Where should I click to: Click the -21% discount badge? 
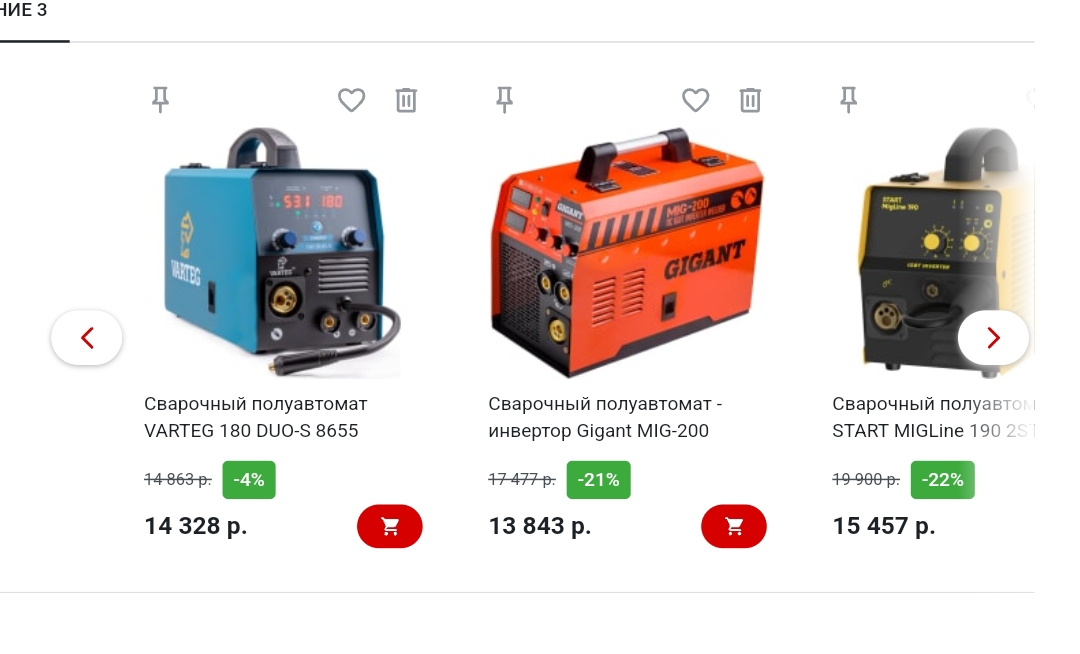pos(599,480)
